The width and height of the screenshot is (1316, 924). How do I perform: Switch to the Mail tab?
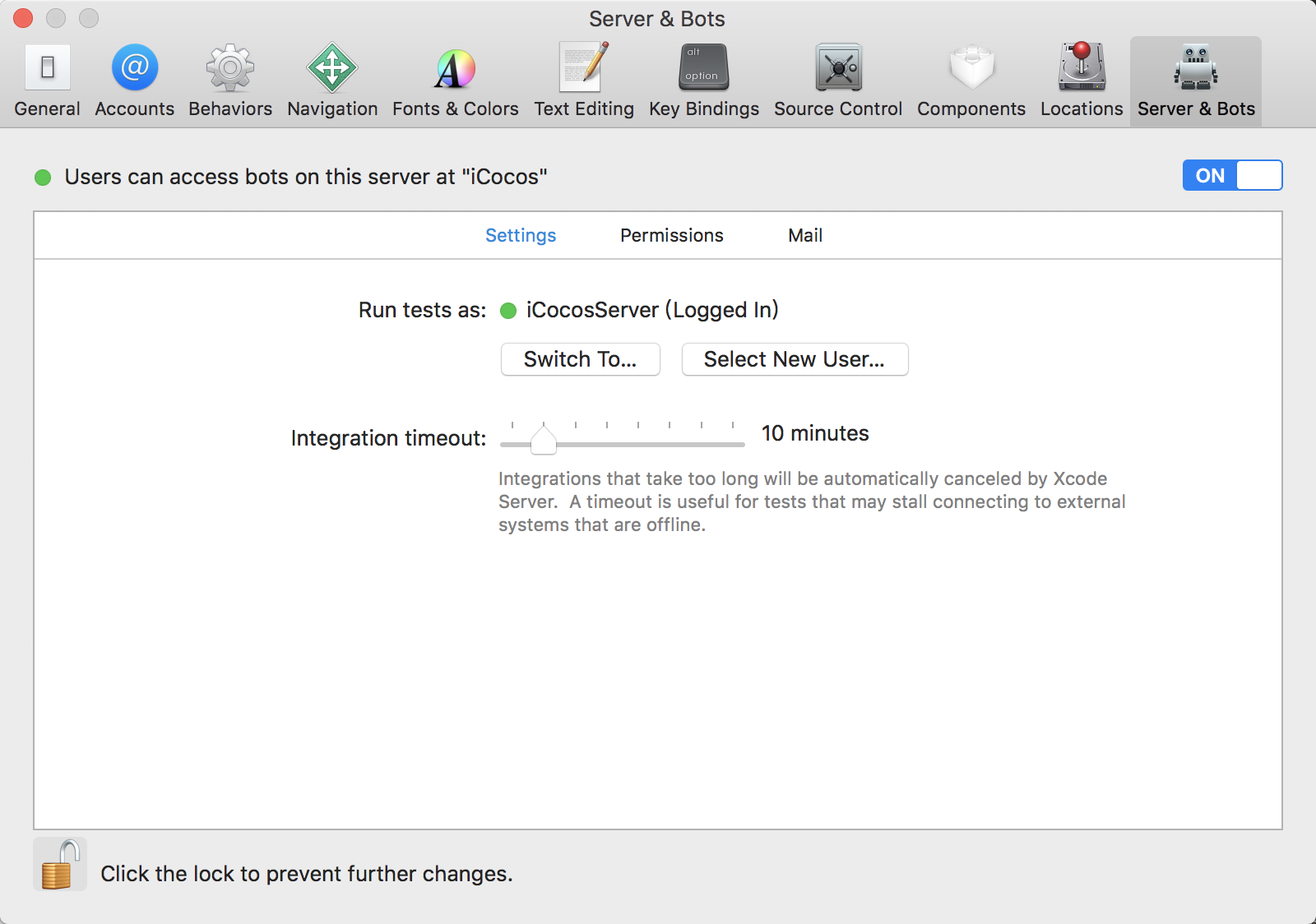point(805,235)
